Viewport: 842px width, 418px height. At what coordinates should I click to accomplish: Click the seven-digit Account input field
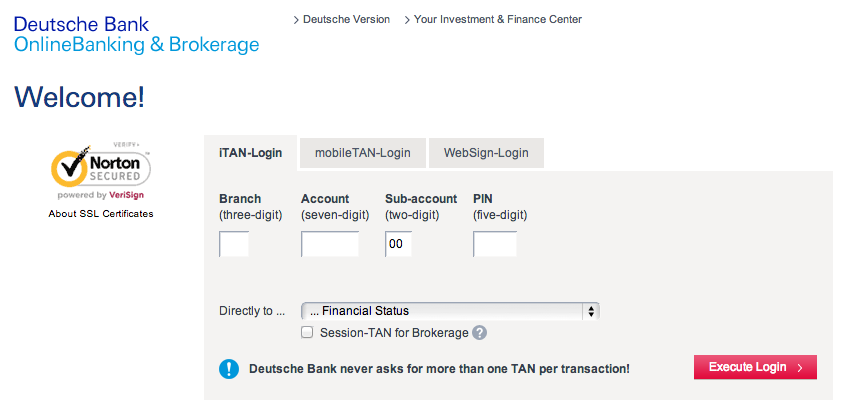coord(330,244)
